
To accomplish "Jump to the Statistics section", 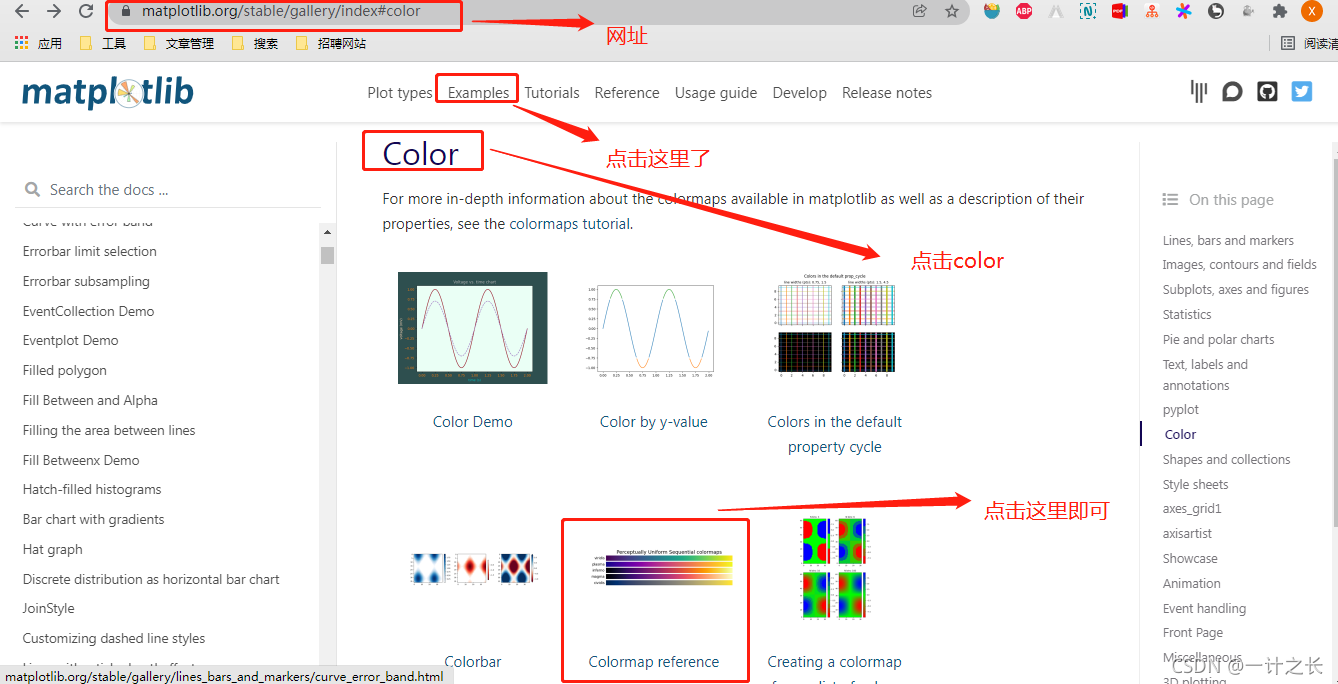I will click(x=1187, y=314).
